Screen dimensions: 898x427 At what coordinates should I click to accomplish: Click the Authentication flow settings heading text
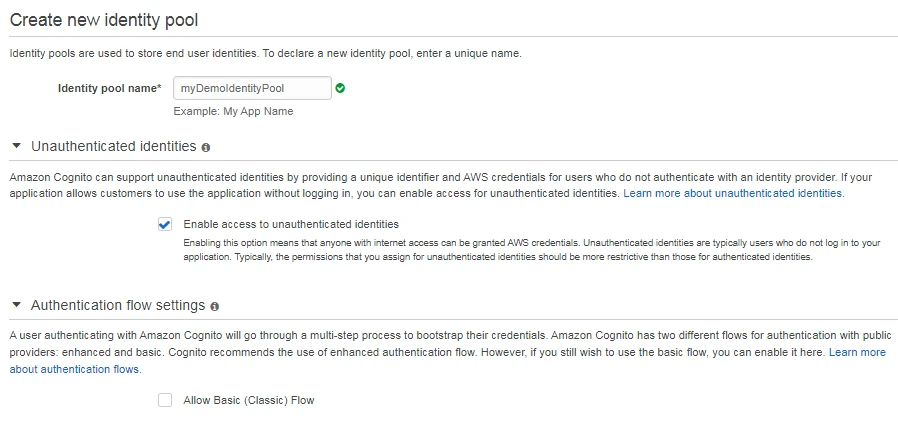(118, 305)
